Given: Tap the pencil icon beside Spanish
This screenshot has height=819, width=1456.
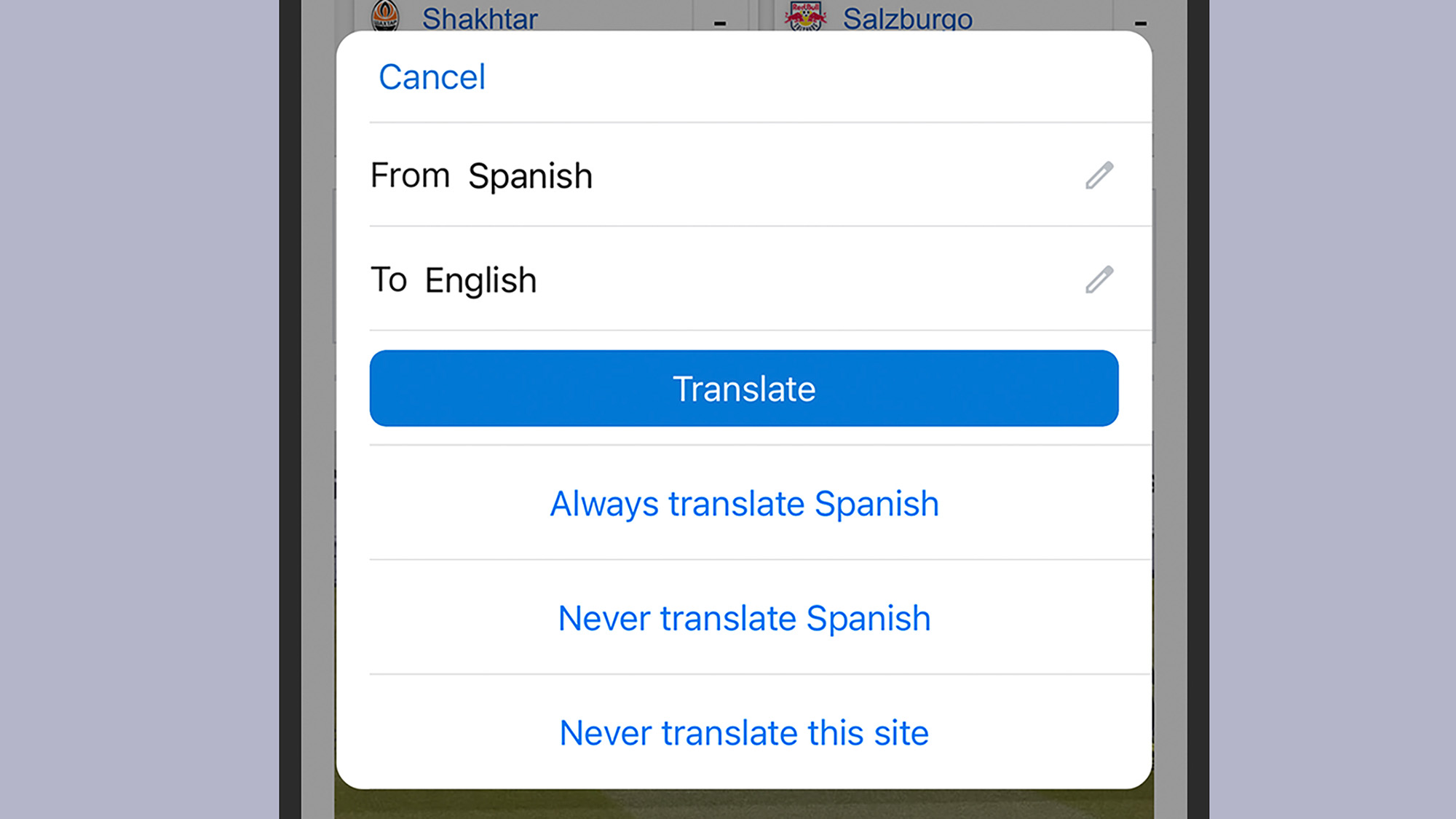Looking at the screenshot, I should tap(1099, 175).
